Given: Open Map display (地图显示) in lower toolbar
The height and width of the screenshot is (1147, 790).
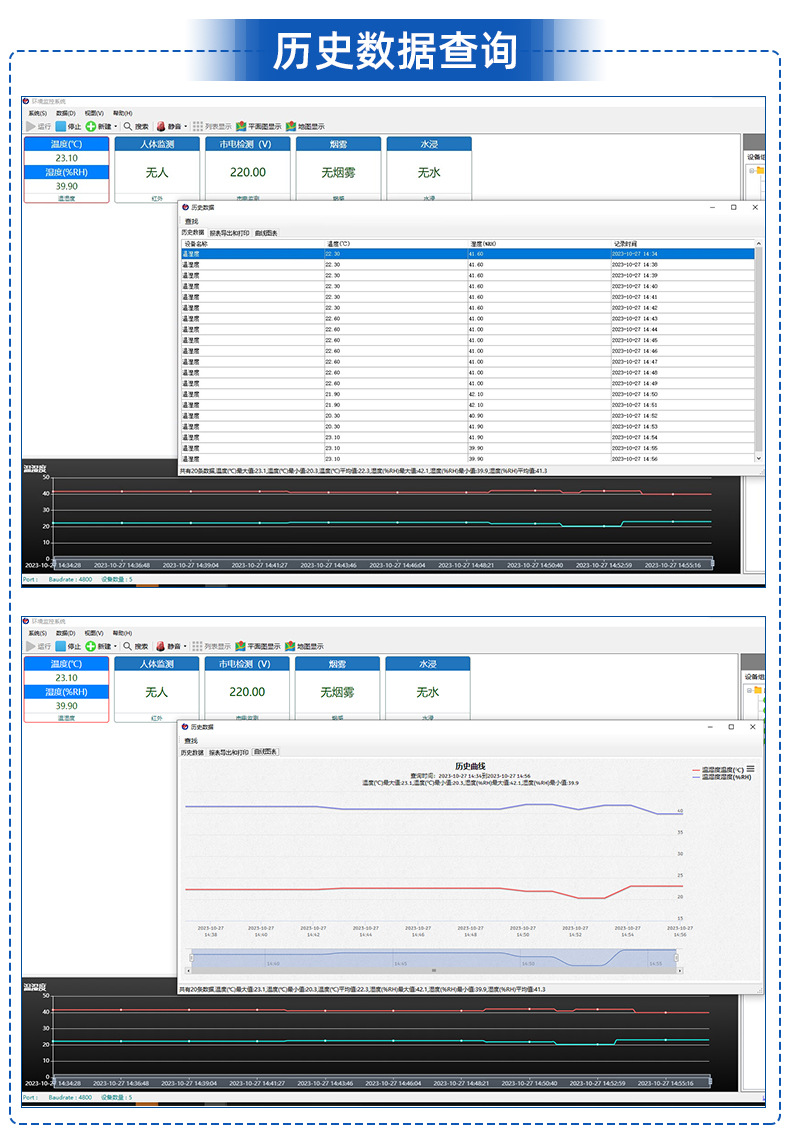Looking at the screenshot, I should pos(291,646).
